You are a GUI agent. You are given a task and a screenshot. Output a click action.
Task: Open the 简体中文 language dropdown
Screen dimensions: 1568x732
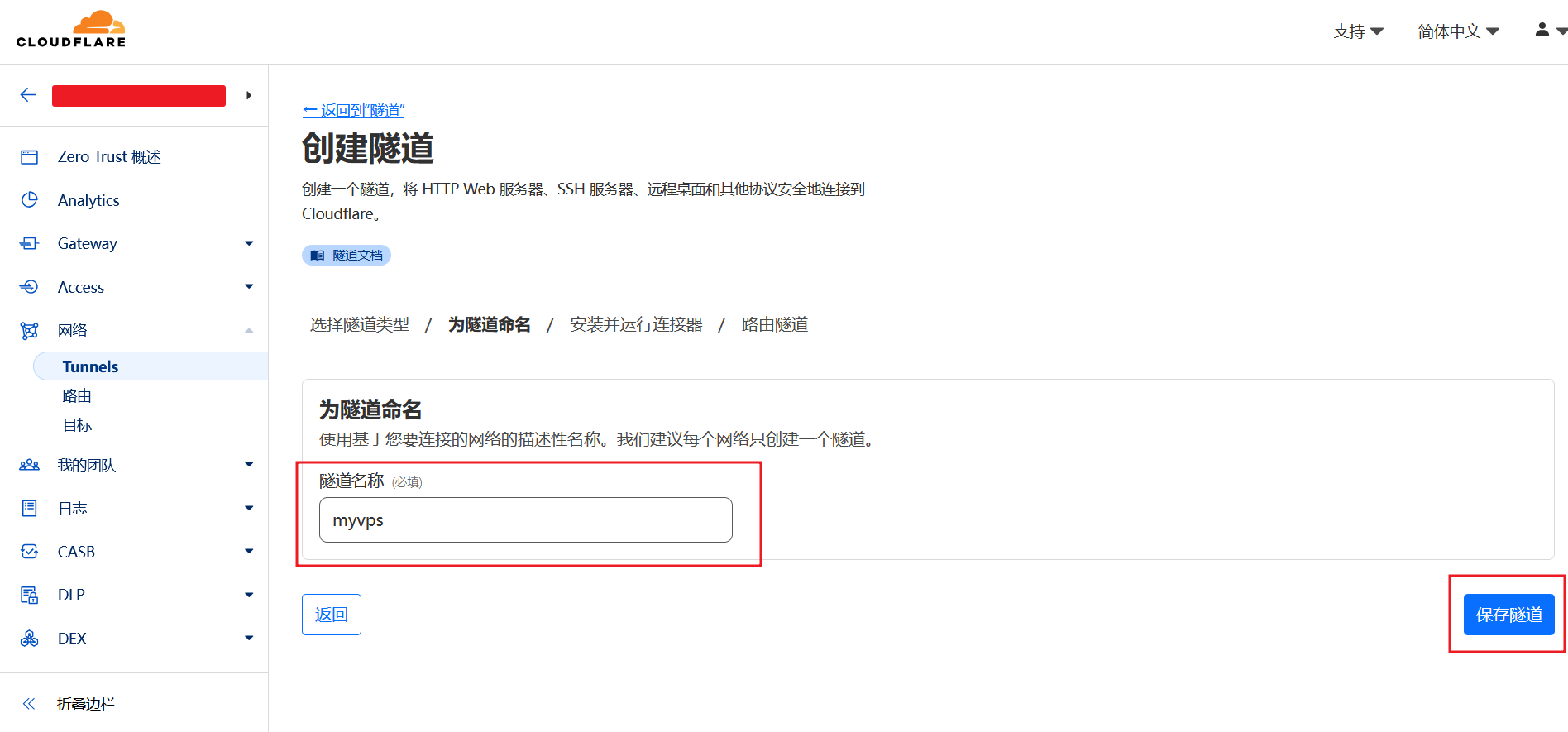[1458, 31]
